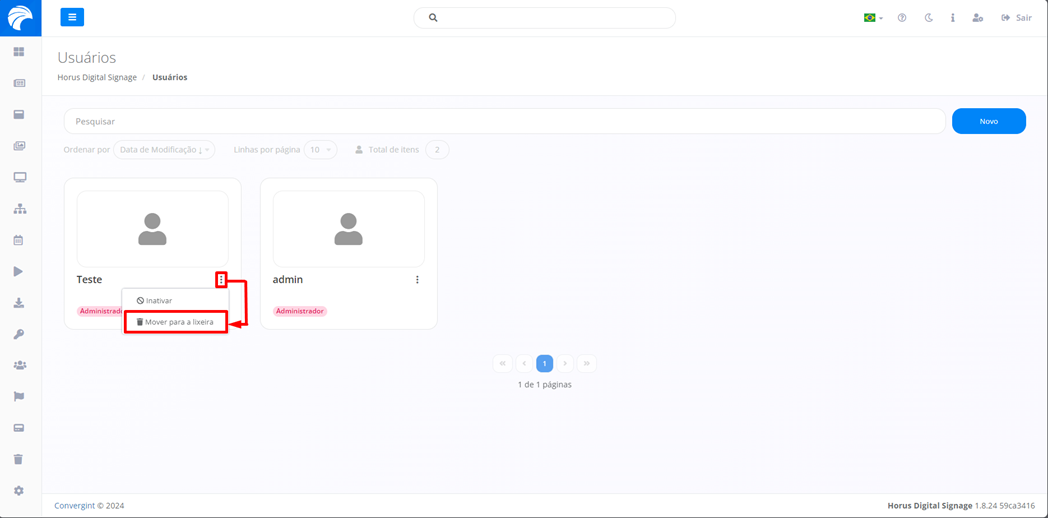
Task: Click the admin user avatar thumbnail
Action: (348, 229)
